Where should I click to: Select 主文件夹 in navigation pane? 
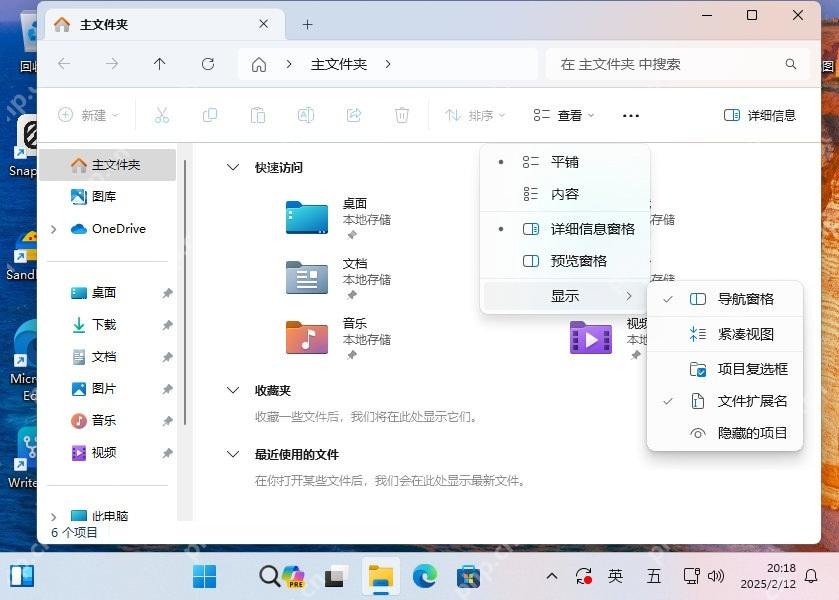108,165
